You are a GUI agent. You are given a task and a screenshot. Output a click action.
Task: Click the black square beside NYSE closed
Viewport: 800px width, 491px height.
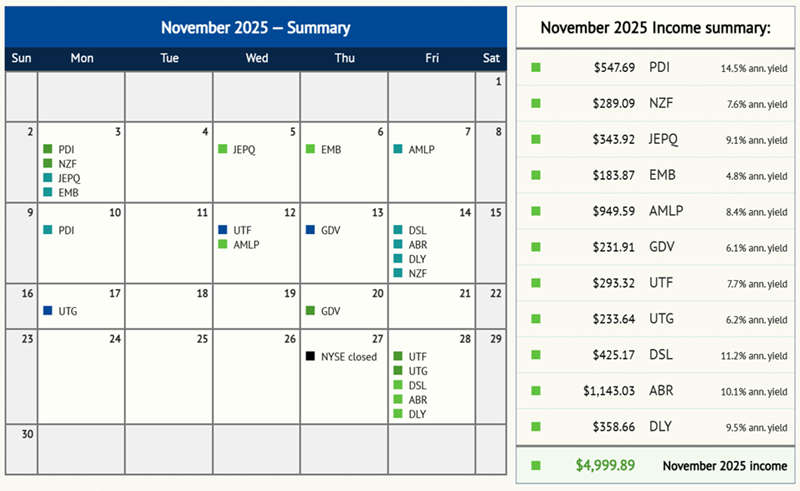(x=311, y=356)
